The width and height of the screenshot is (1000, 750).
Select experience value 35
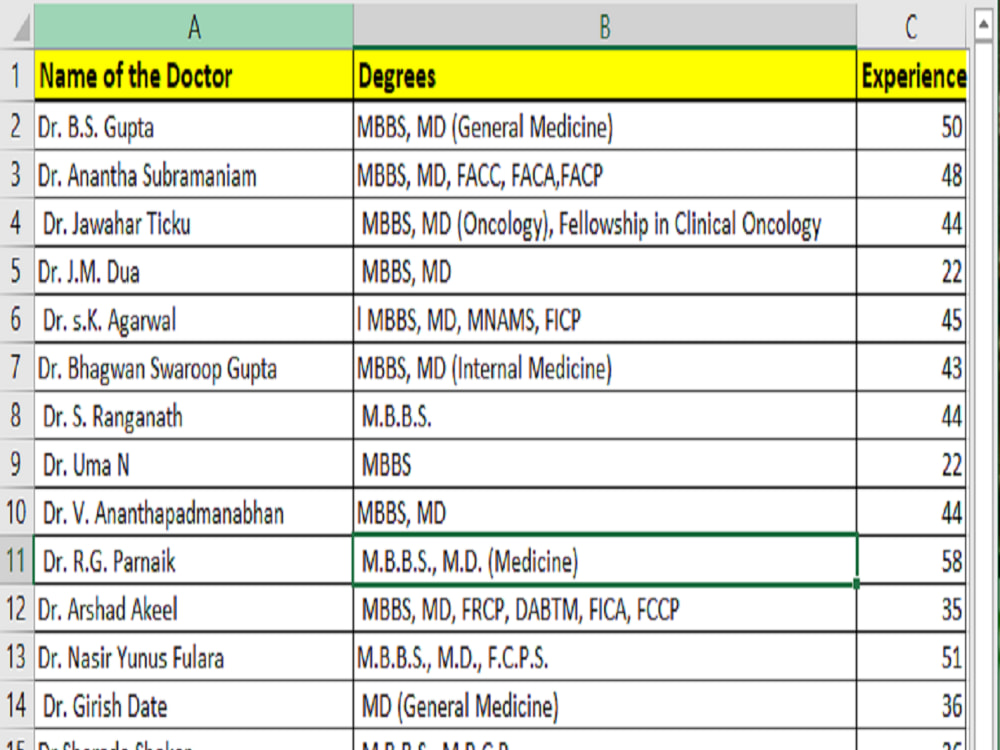pos(911,608)
